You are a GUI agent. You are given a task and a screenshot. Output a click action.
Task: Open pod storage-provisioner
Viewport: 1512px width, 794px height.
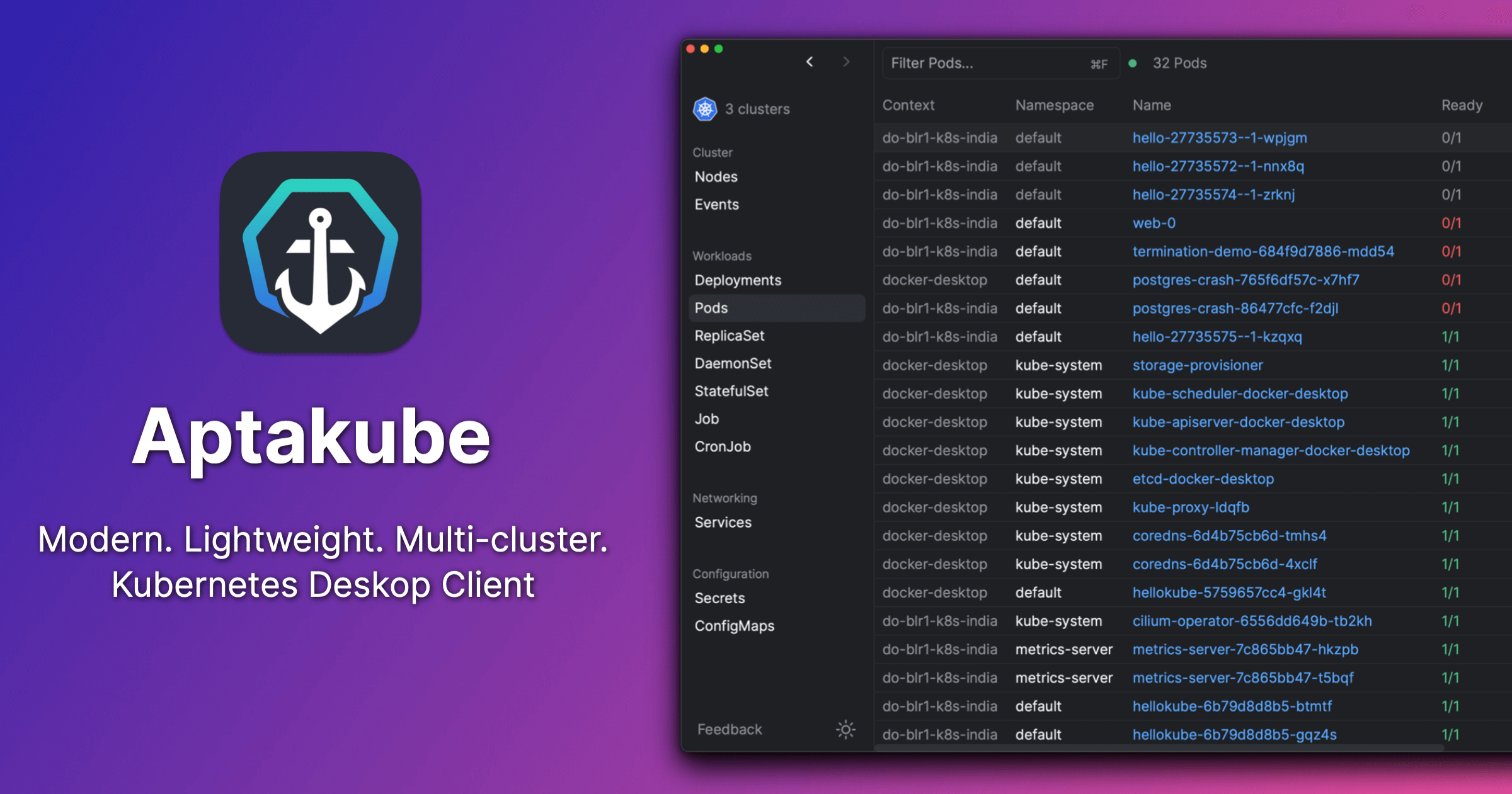tap(1198, 365)
